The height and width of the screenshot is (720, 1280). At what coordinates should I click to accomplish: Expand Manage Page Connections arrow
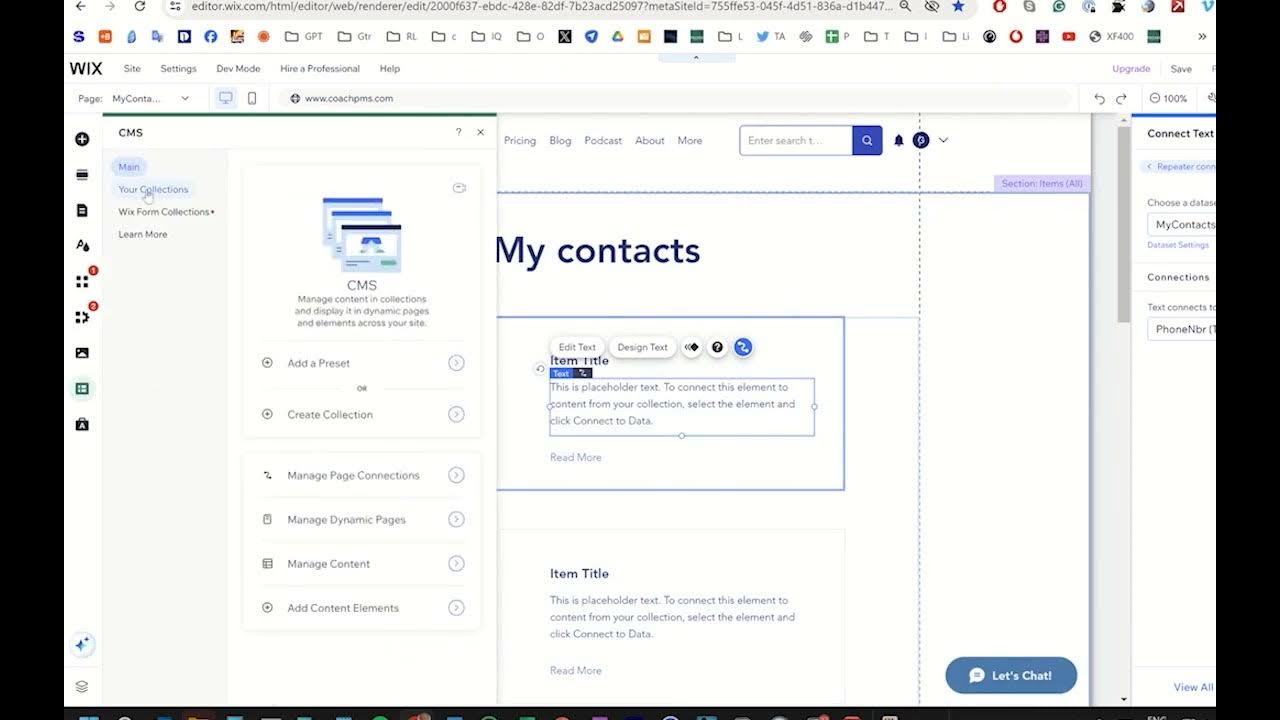coord(456,475)
